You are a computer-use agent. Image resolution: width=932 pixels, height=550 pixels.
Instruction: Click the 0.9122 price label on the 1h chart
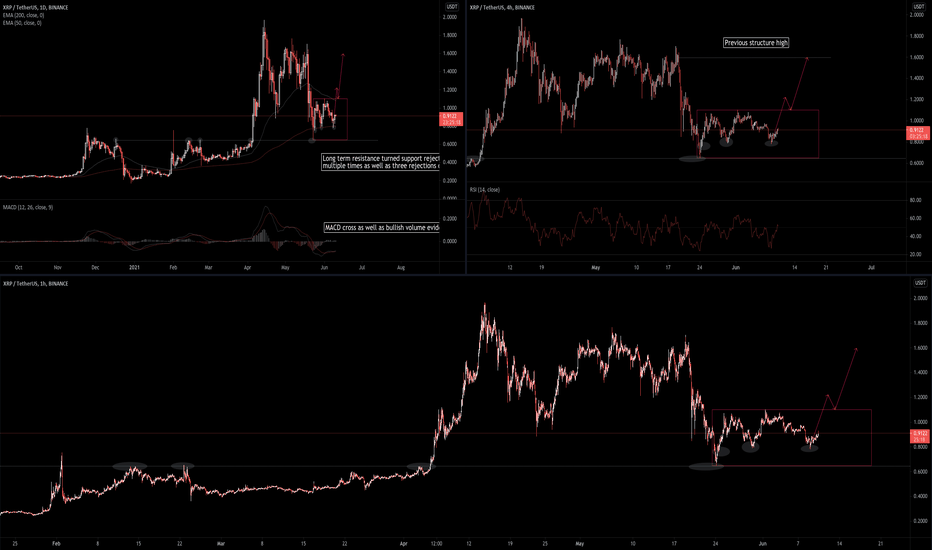[x=920, y=436]
